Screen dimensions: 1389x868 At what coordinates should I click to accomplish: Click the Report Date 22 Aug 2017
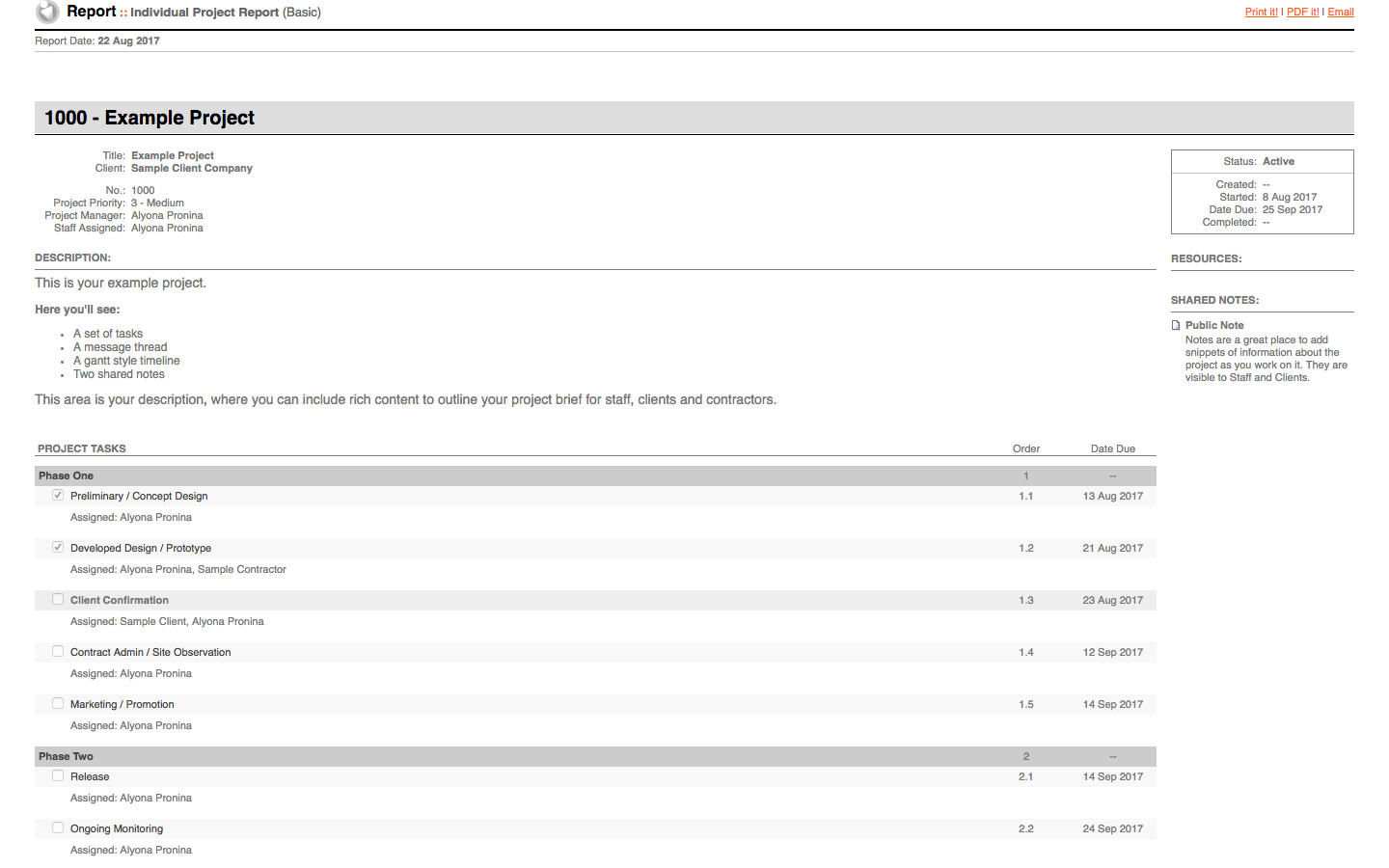pyautogui.click(x=128, y=41)
